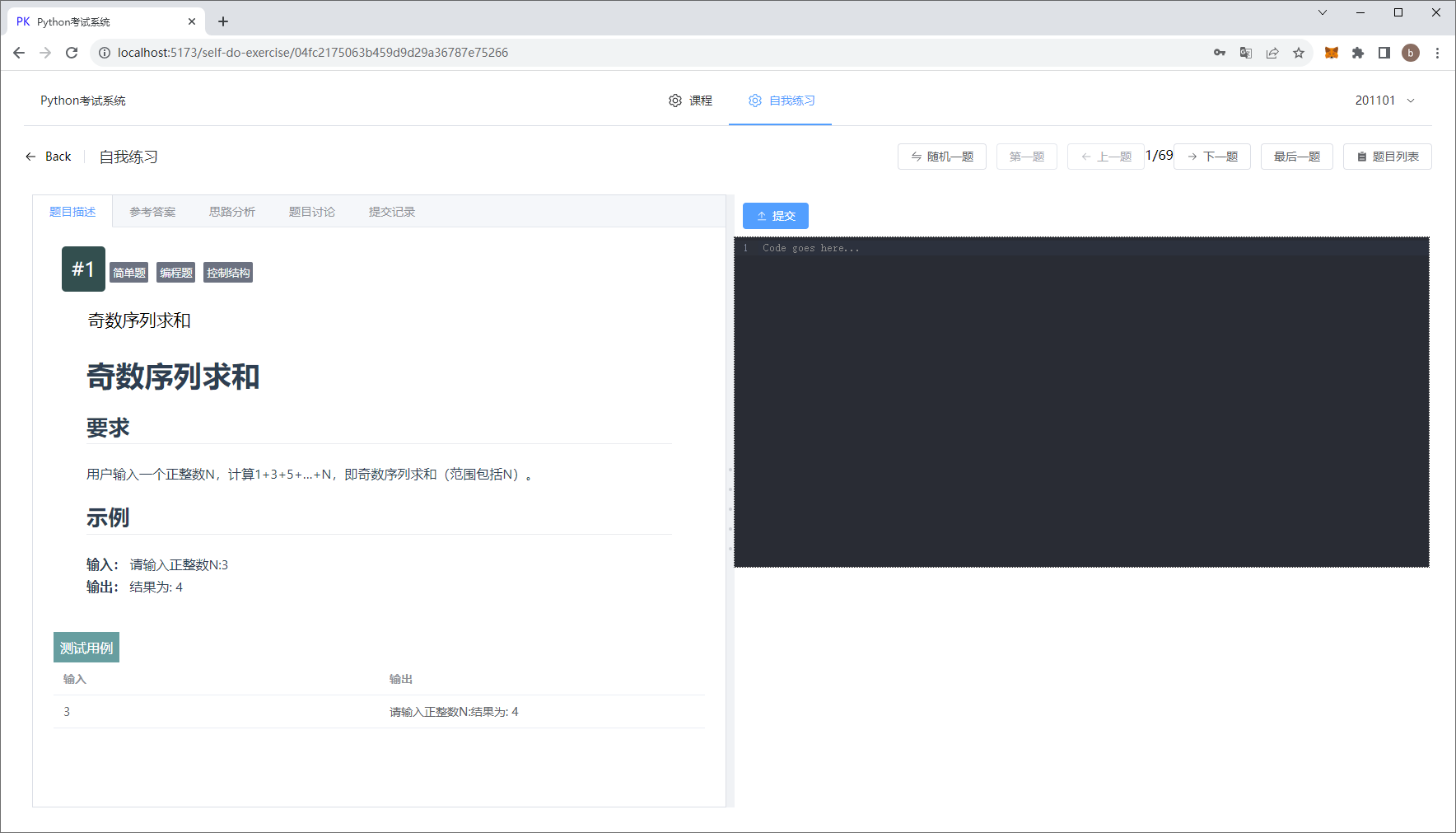
Task: Click the 示例 section heading
Action: [x=108, y=517]
